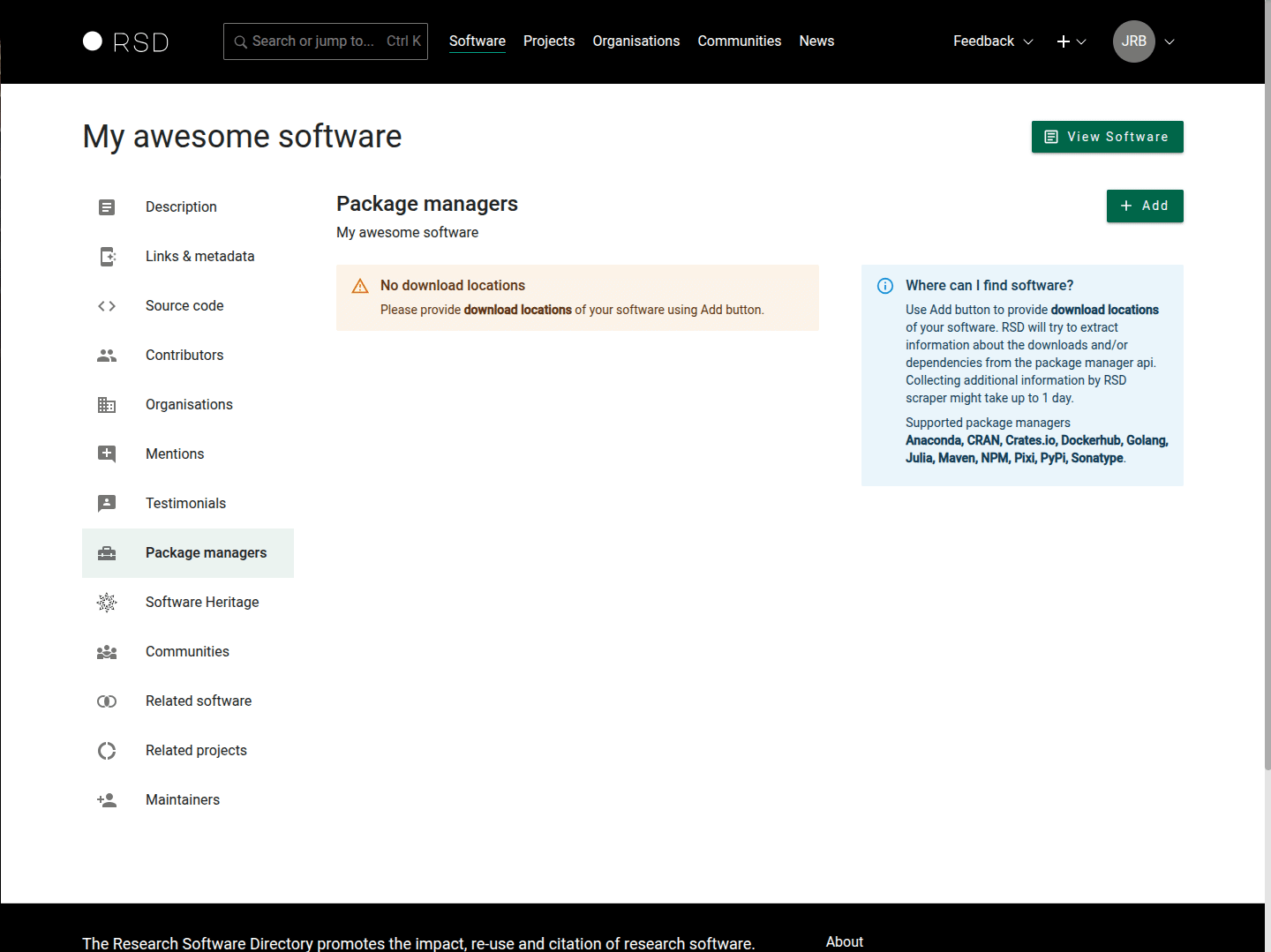Click the Maintainers add-person icon
This screenshot has width=1271, height=952.
coord(107,800)
